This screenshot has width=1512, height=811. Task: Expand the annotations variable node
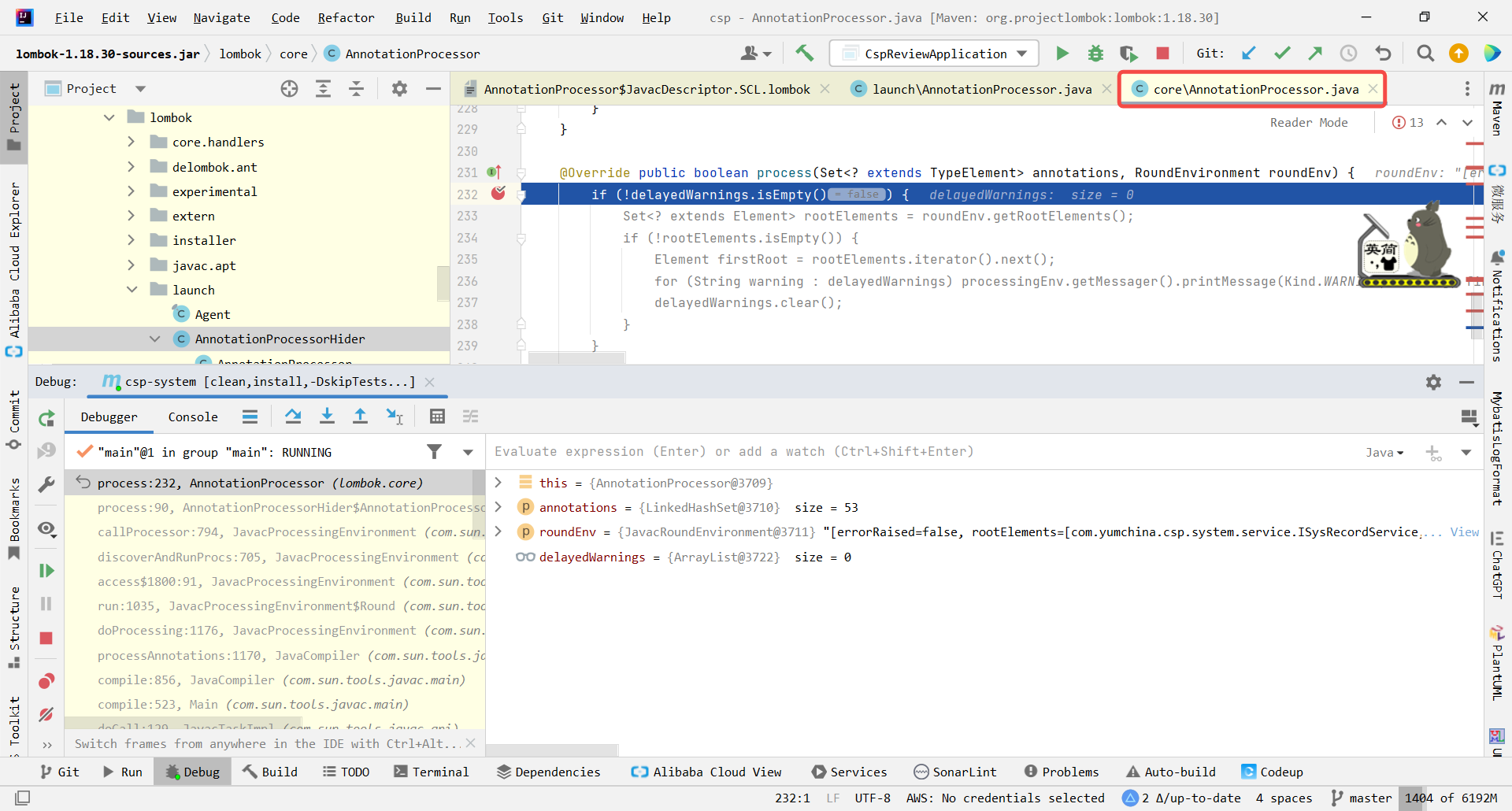pos(498,507)
